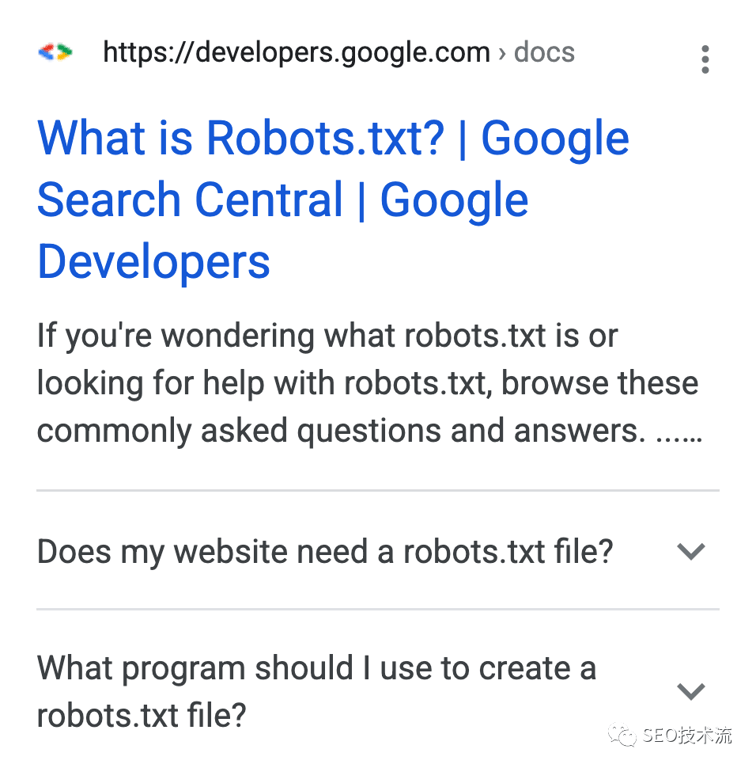Click the "robots.txt file?" line of second question
756x768 pixels.
[142, 716]
